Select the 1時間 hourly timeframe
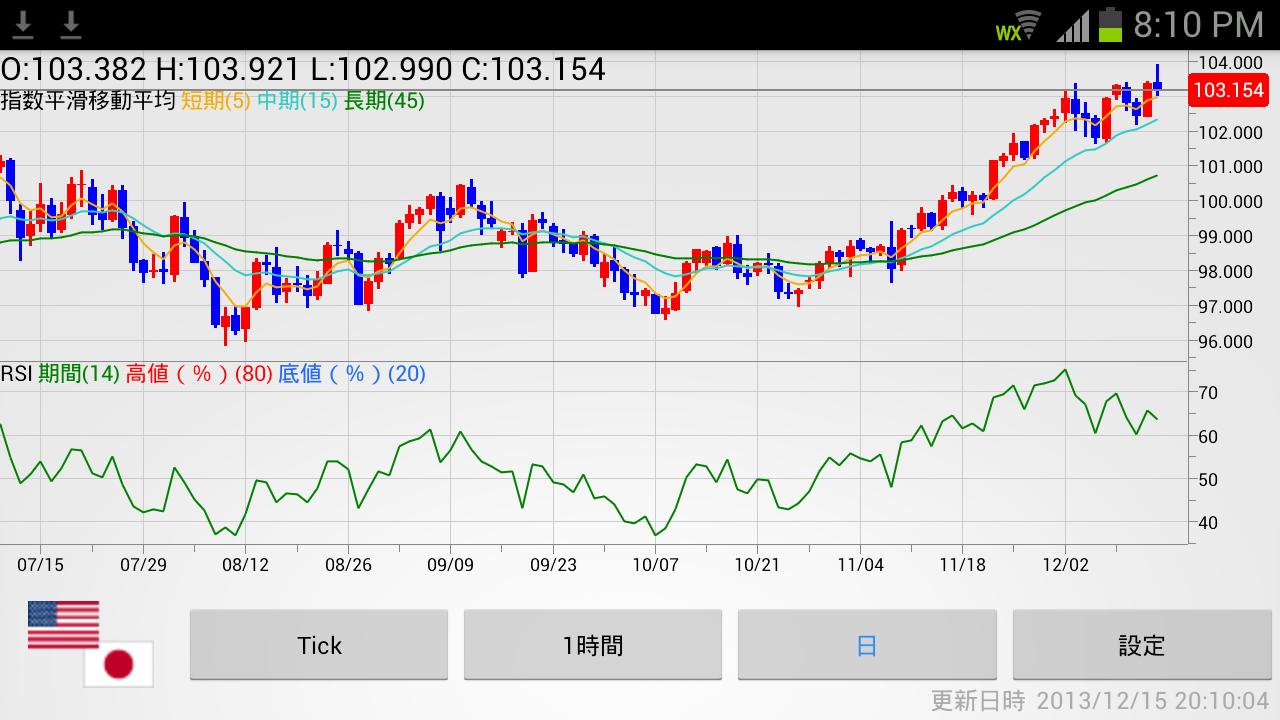 (593, 645)
